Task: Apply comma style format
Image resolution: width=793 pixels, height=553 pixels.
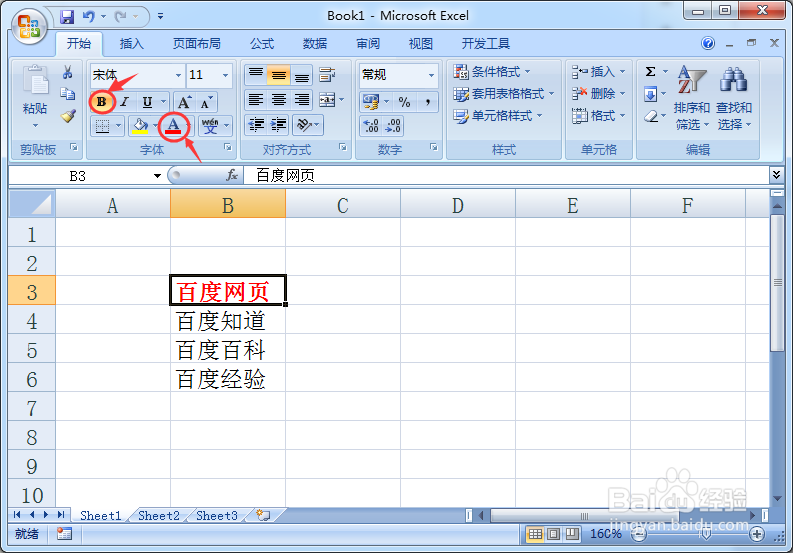Action: [x=428, y=102]
